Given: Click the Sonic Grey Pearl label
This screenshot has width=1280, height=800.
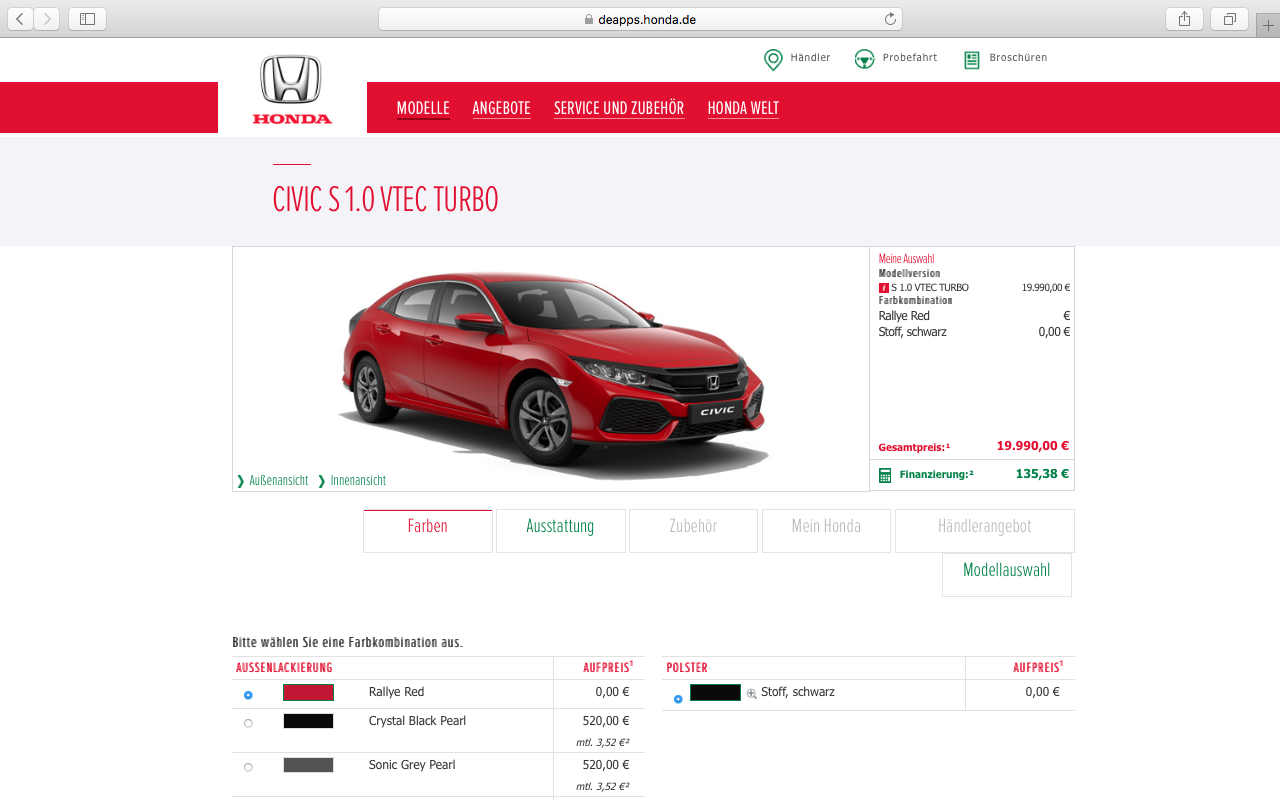Looking at the screenshot, I should [x=412, y=765].
